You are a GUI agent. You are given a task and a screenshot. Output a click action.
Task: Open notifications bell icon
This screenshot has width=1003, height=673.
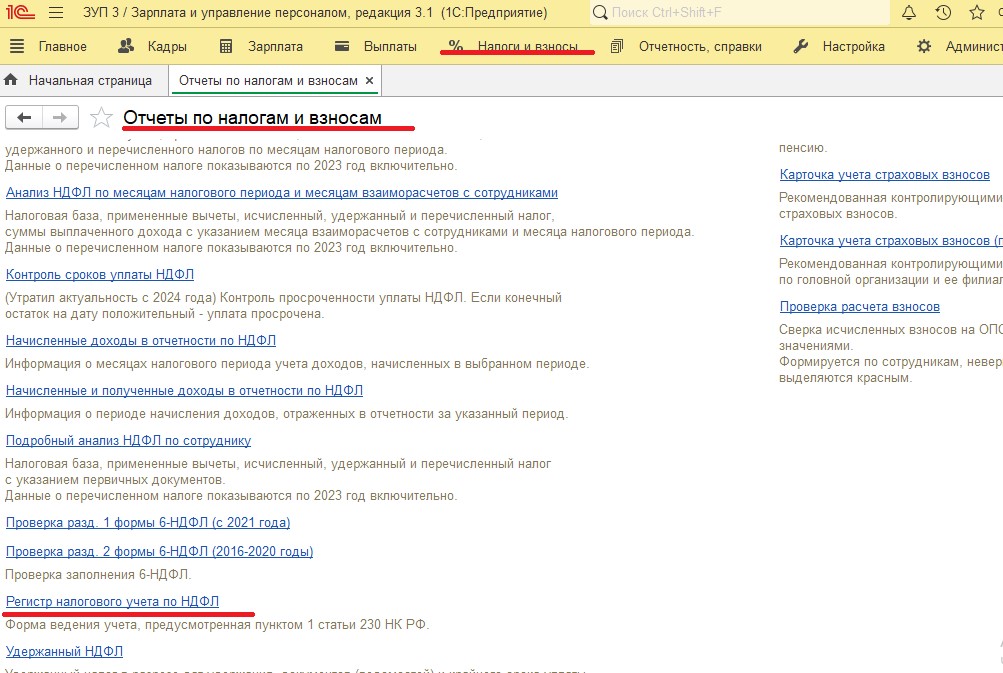click(x=908, y=12)
